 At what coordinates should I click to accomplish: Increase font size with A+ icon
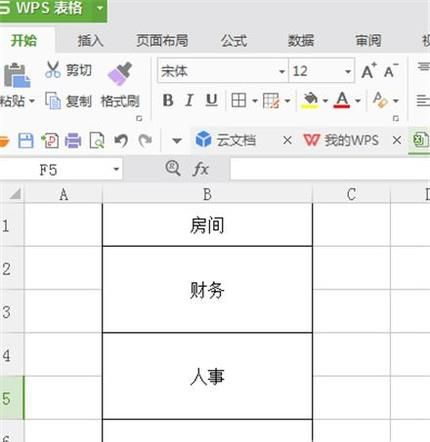pos(369,71)
